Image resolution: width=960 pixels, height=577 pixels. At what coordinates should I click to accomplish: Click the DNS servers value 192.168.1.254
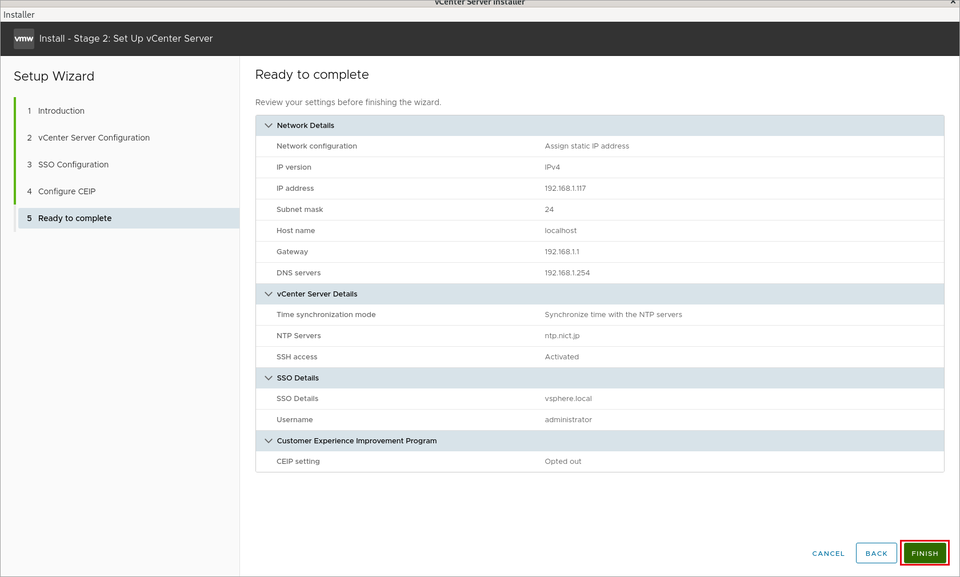[568, 273]
